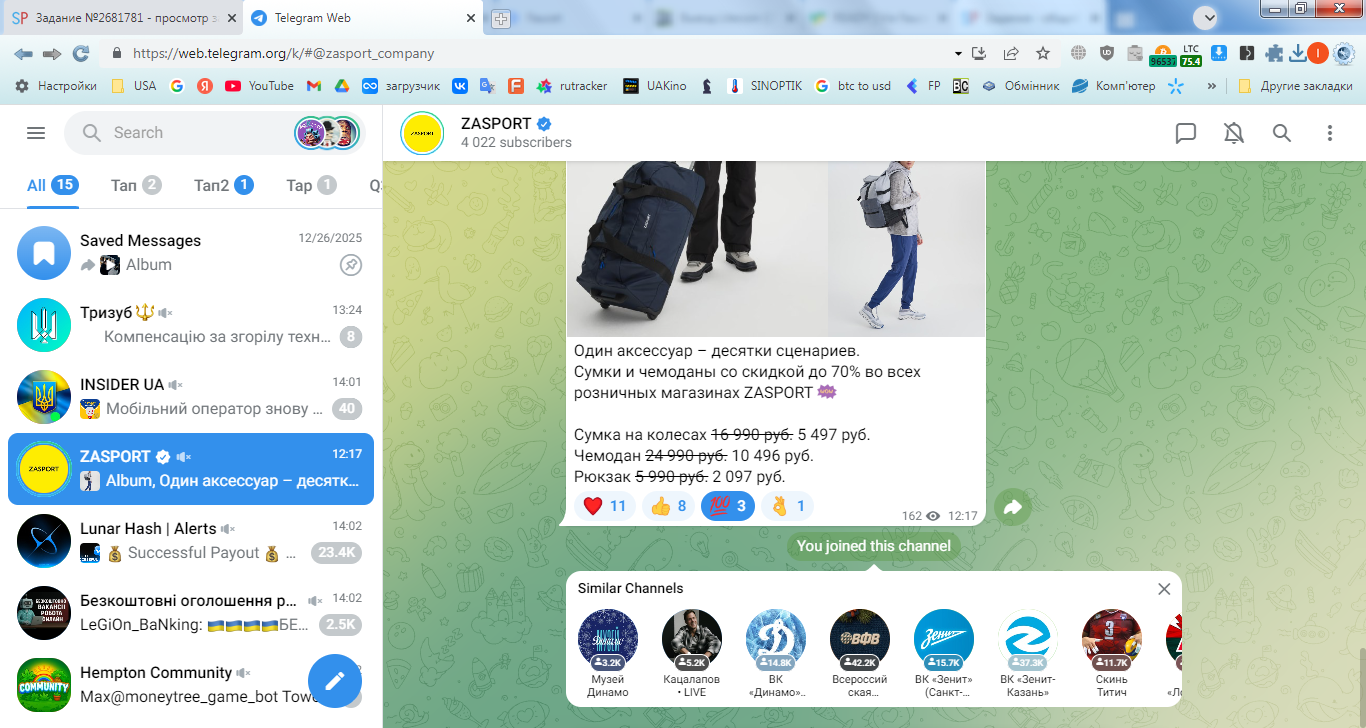Image resolution: width=1366 pixels, height=728 pixels.
Task: Click the address bar URL
Action: tap(284, 54)
